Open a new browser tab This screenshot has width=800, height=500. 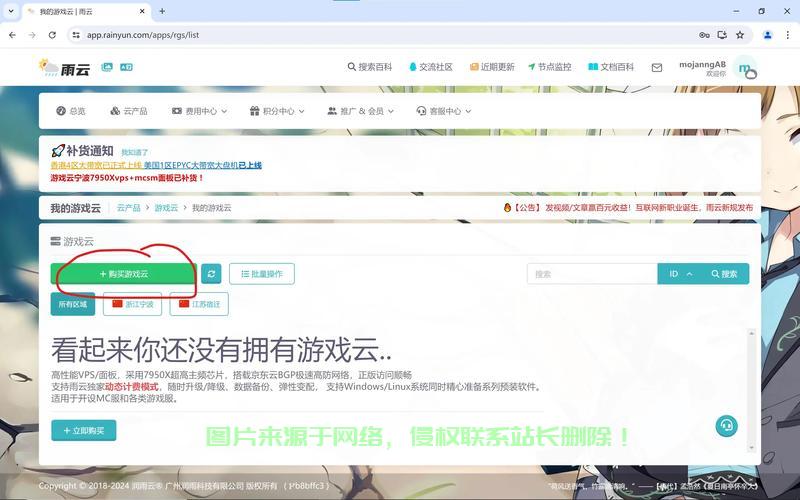click(x=162, y=11)
